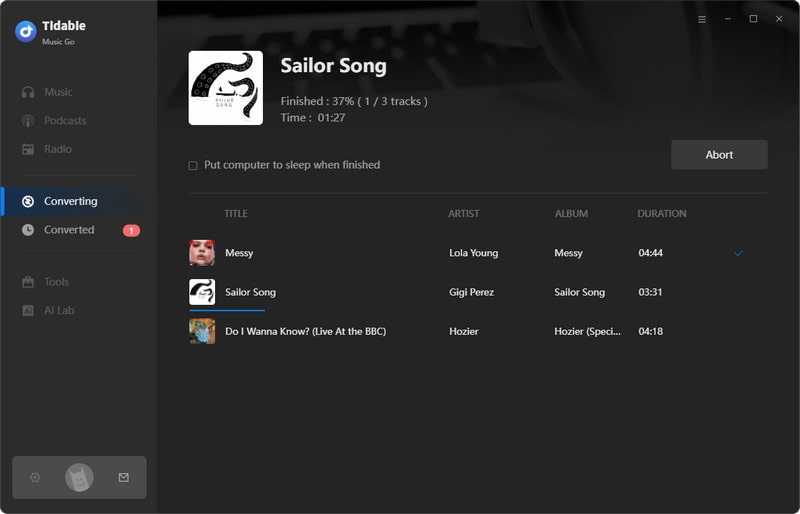Open the hamburger menu icon in the title bar

[702, 19]
